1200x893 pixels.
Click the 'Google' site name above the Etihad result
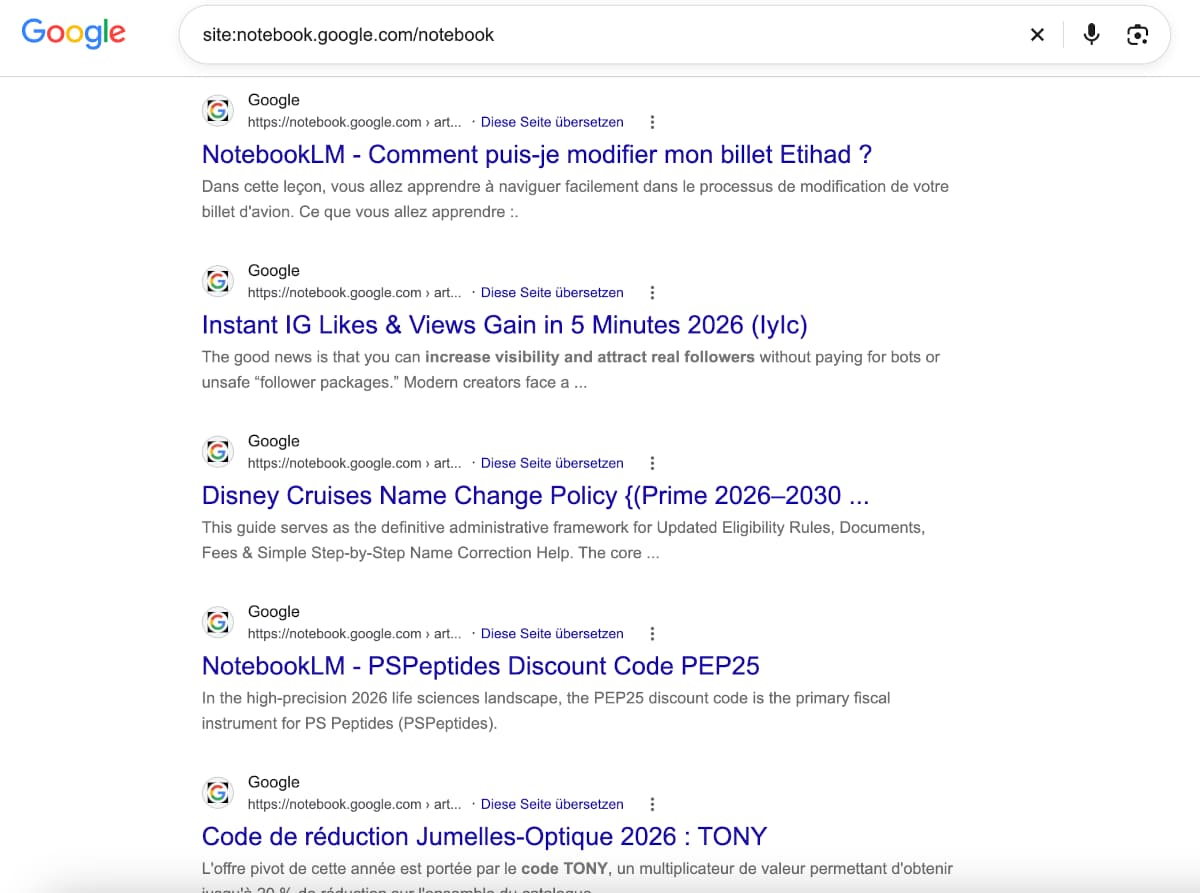(x=274, y=100)
